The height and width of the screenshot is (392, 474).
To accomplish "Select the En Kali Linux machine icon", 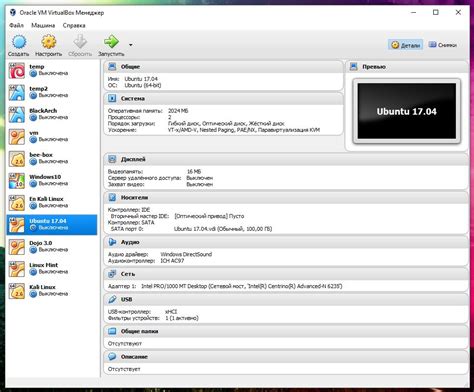I will click(x=17, y=203).
